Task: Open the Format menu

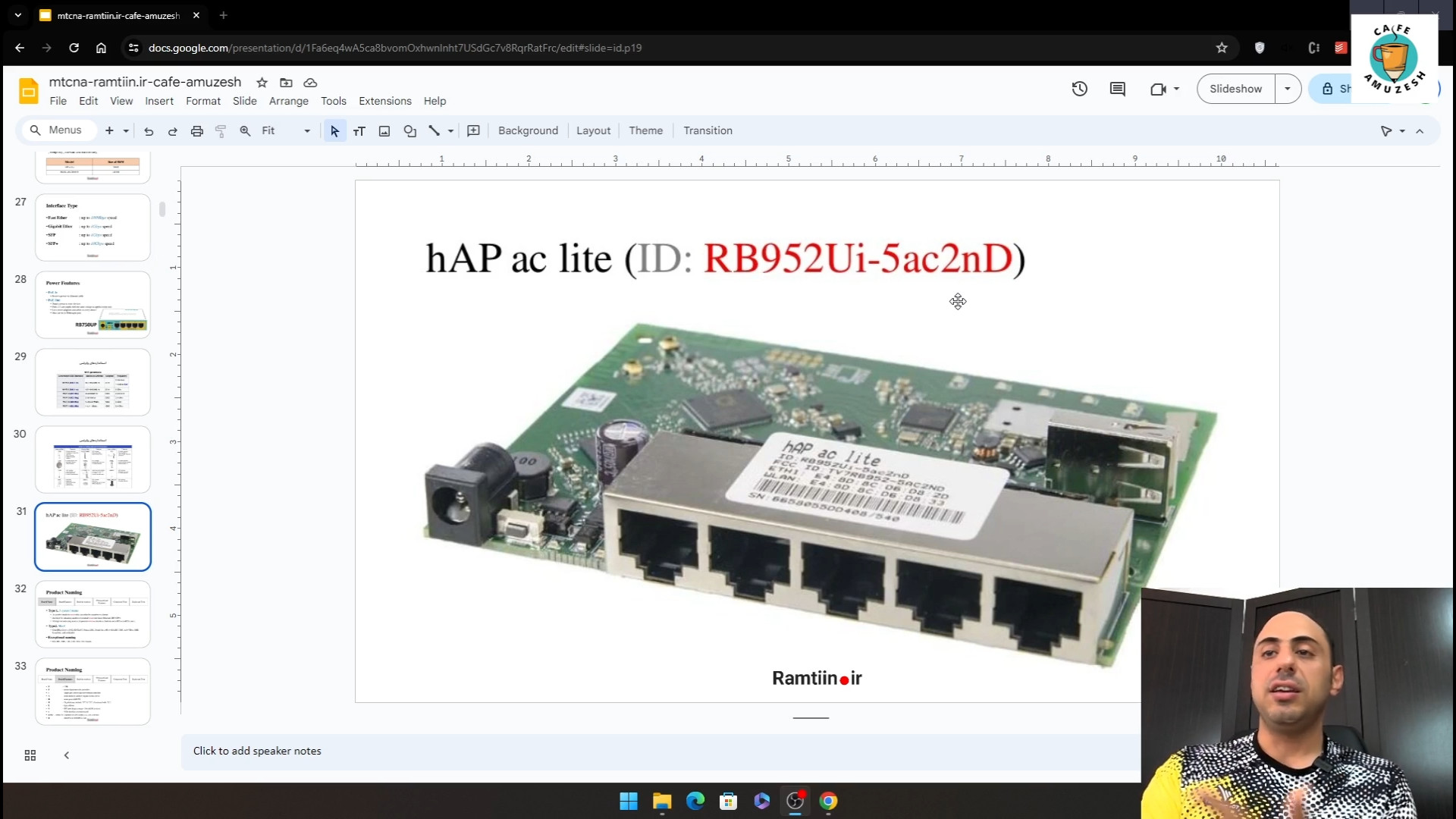Action: coord(203,101)
